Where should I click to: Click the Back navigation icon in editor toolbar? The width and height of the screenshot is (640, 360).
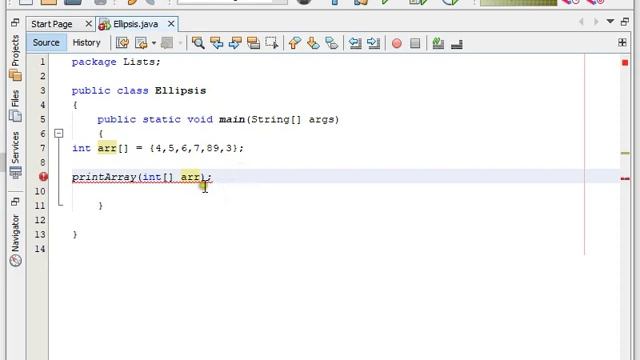[x=141, y=43]
